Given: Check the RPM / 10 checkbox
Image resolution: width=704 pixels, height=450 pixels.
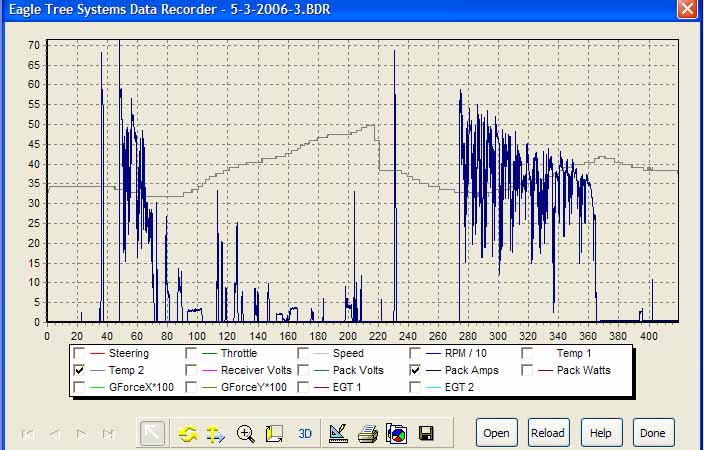Looking at the screenshot, I should 417,353.
